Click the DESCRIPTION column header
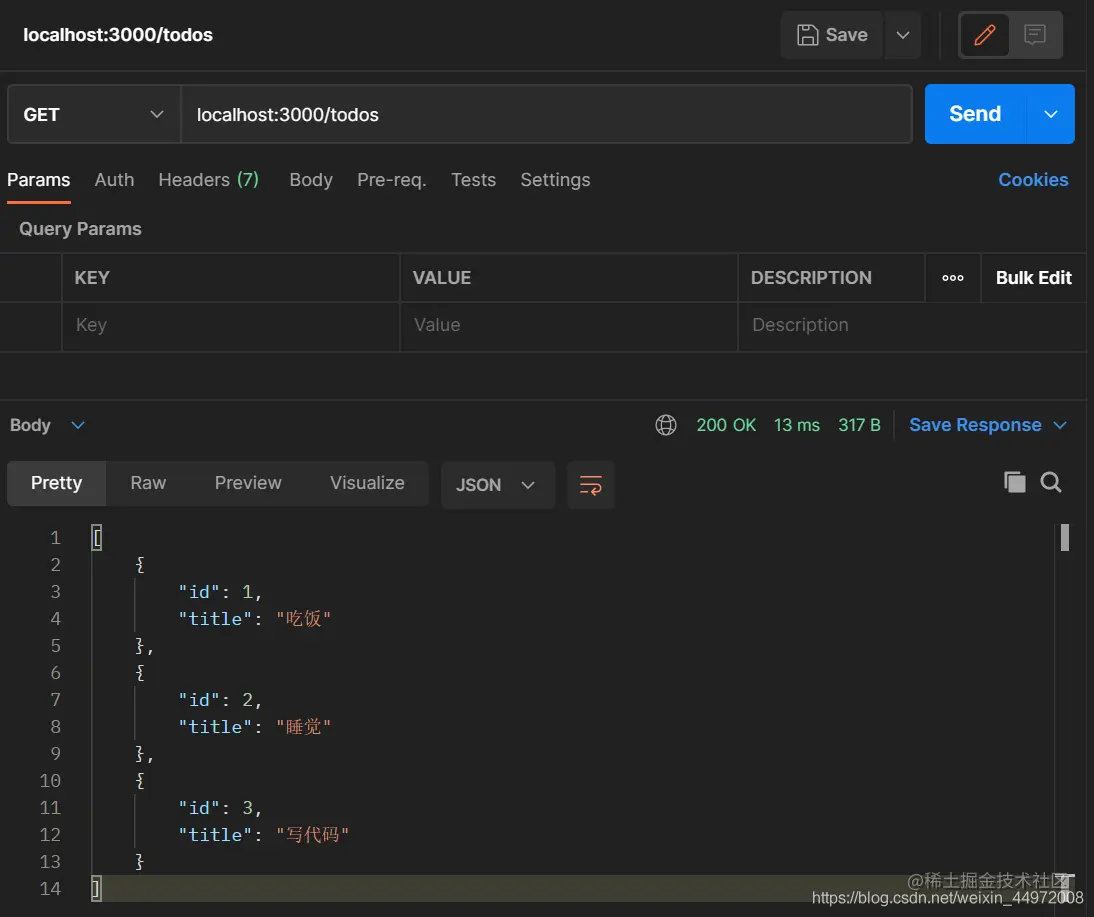The height and width of the screenshot is (917, 1094). pos(811,278)
